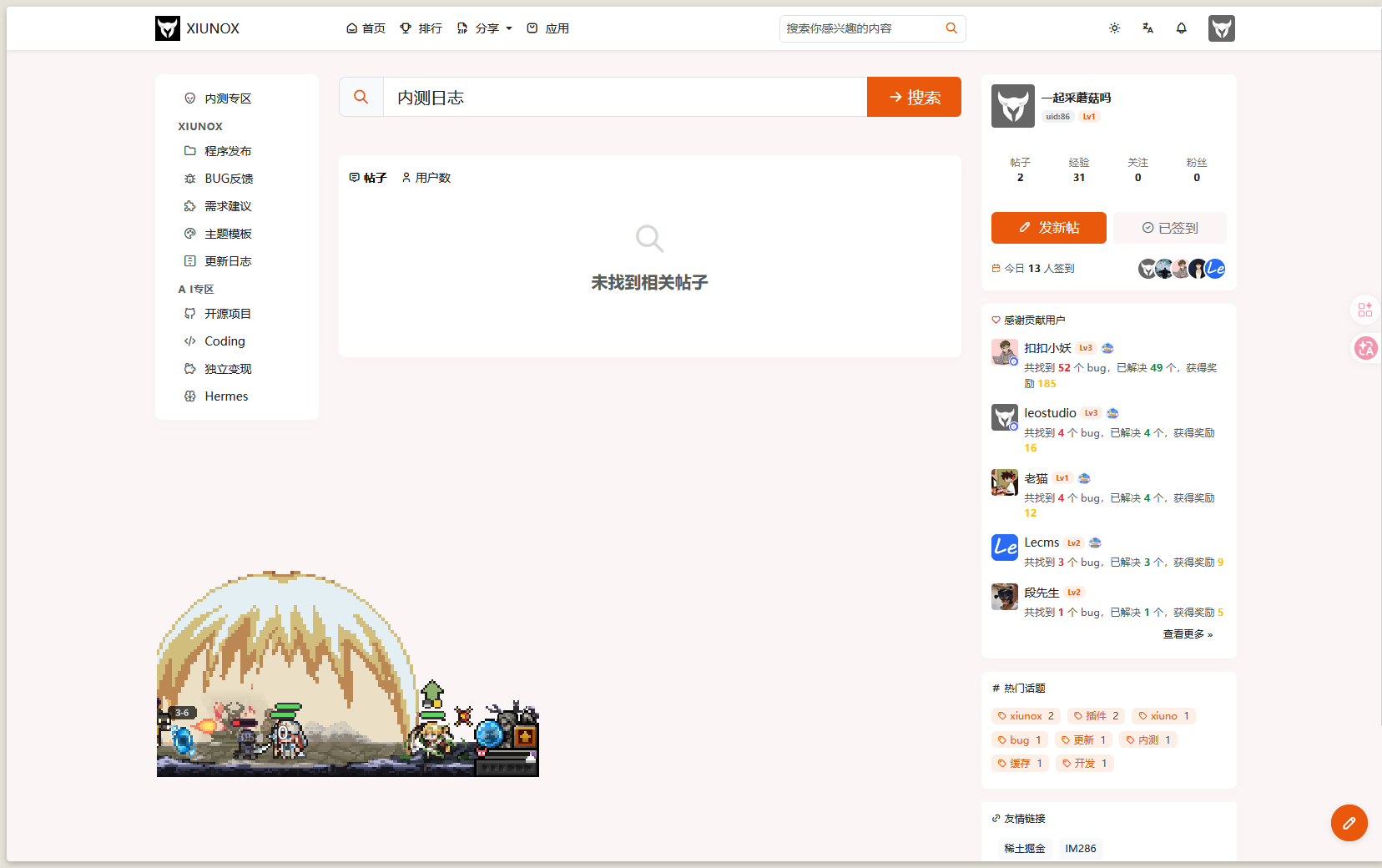Open the 排行 ranking menu item
The width and height of the screenshot is (1382, 868).
[x=421, y=28]
